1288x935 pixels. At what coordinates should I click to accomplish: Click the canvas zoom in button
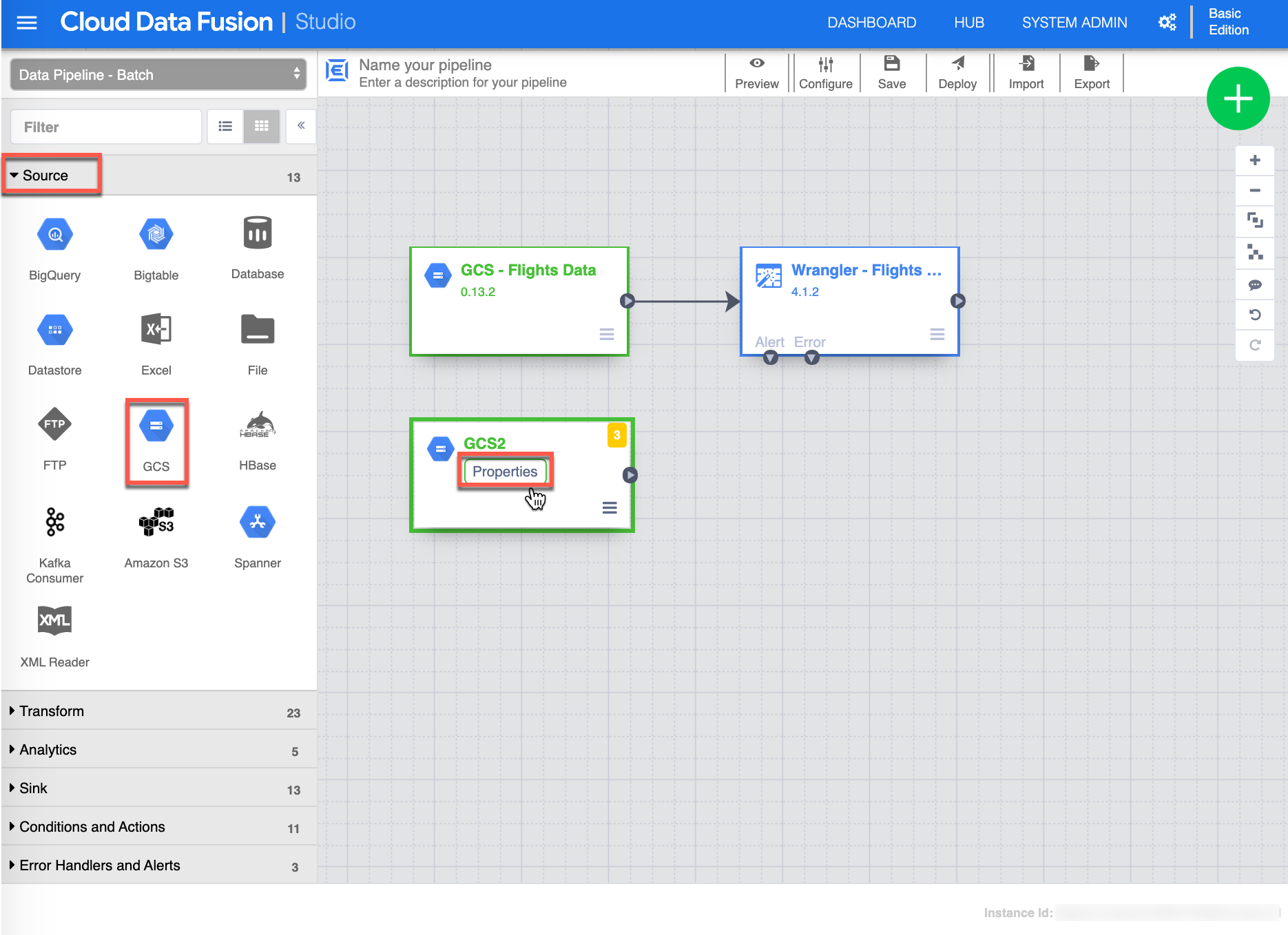coord(1255,160)
